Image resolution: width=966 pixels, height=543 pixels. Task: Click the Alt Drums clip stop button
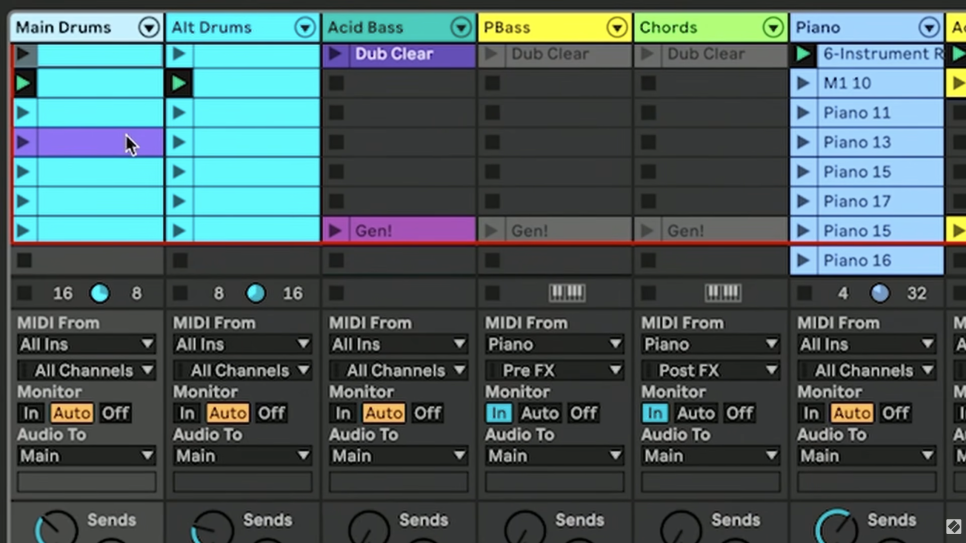(x=180, y=293)
